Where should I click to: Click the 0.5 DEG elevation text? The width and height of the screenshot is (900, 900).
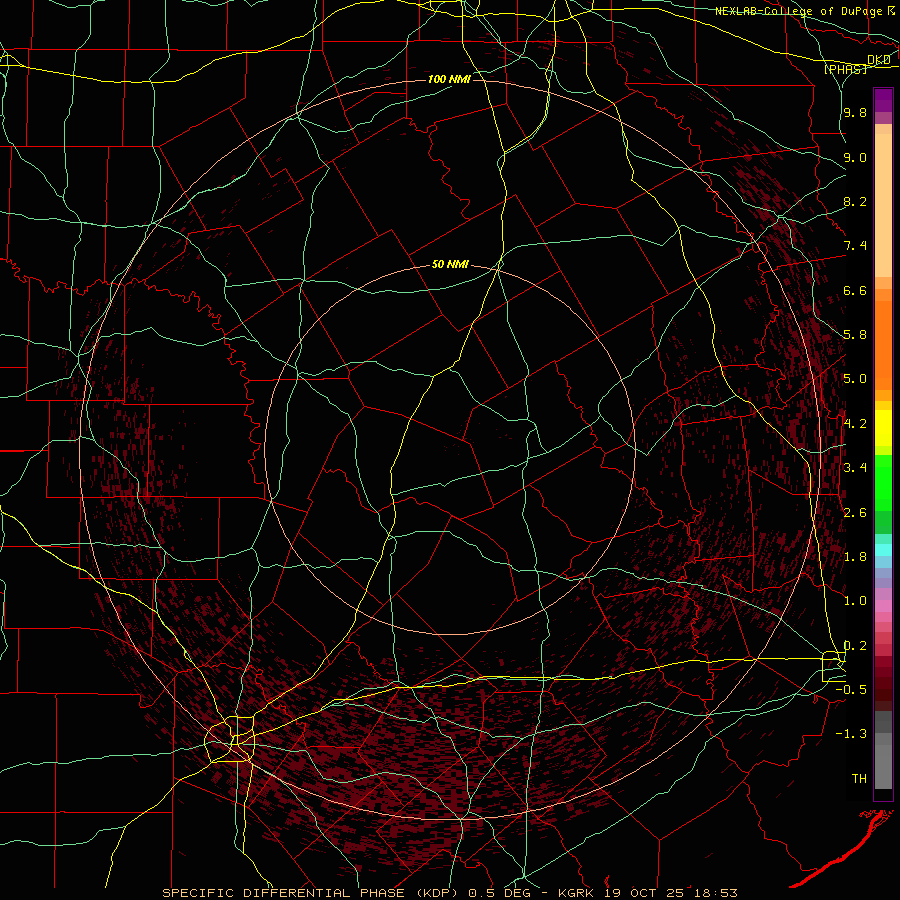click(498, 893)
